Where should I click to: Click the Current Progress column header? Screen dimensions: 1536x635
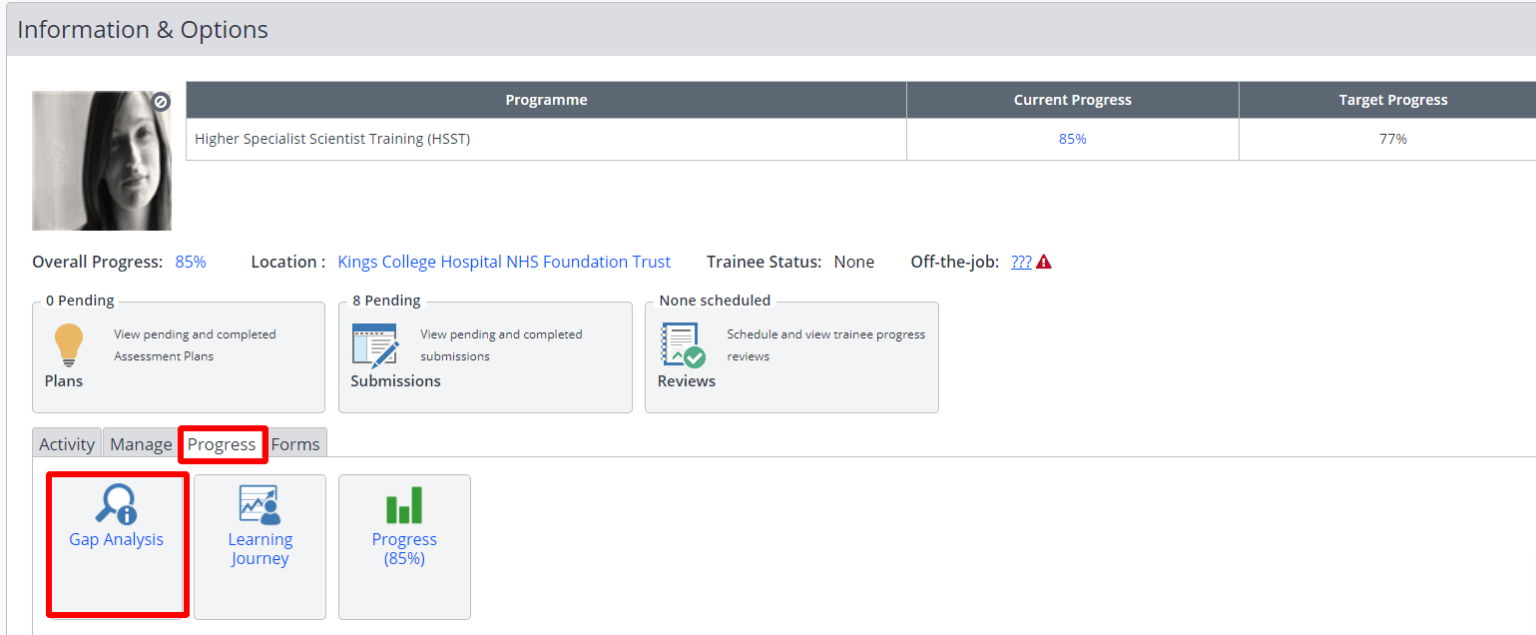[1072, 100]
